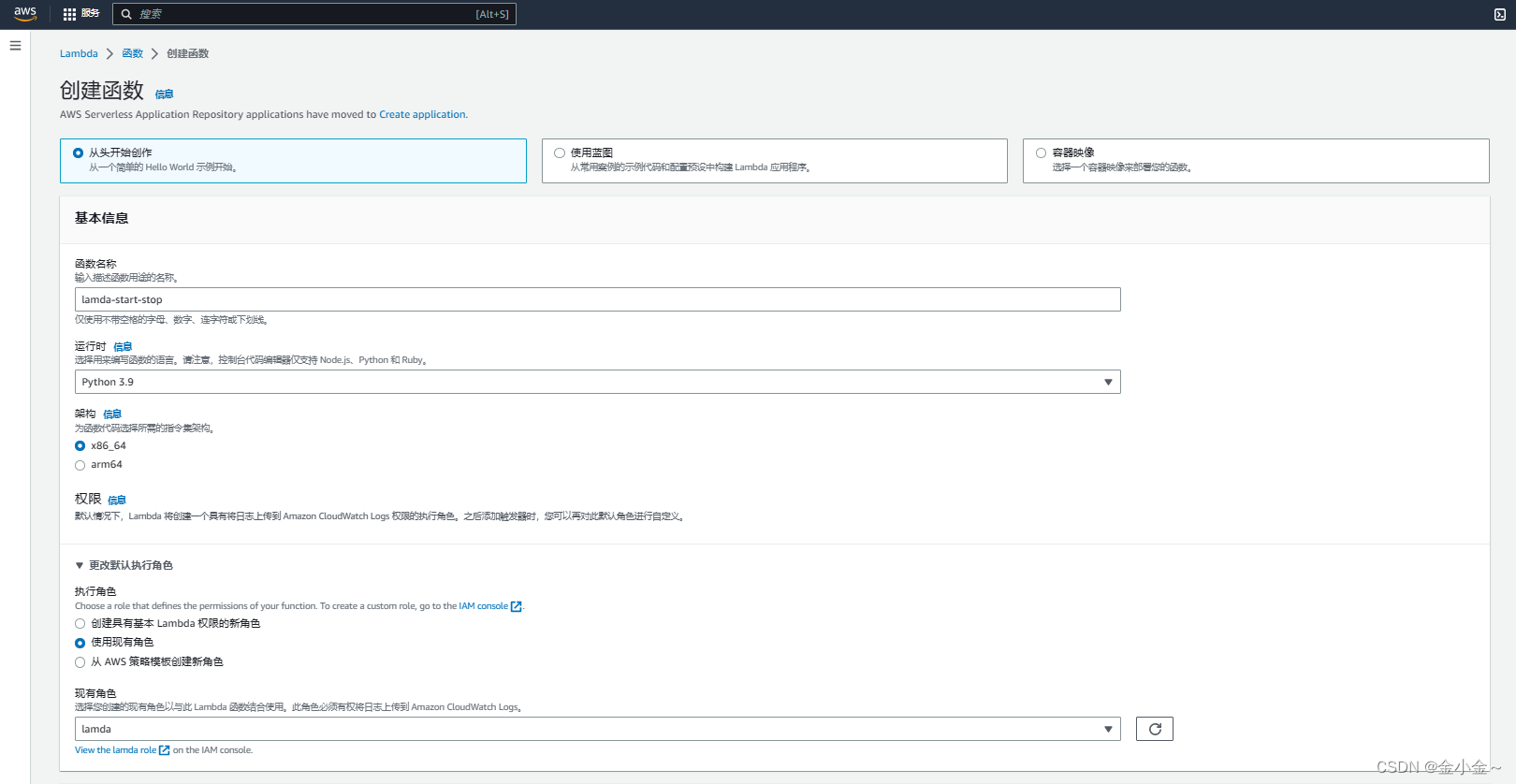This screenshot has width=1516, height=784.
Task: Open Info link next to Runtime
Action: click(123, 346)
